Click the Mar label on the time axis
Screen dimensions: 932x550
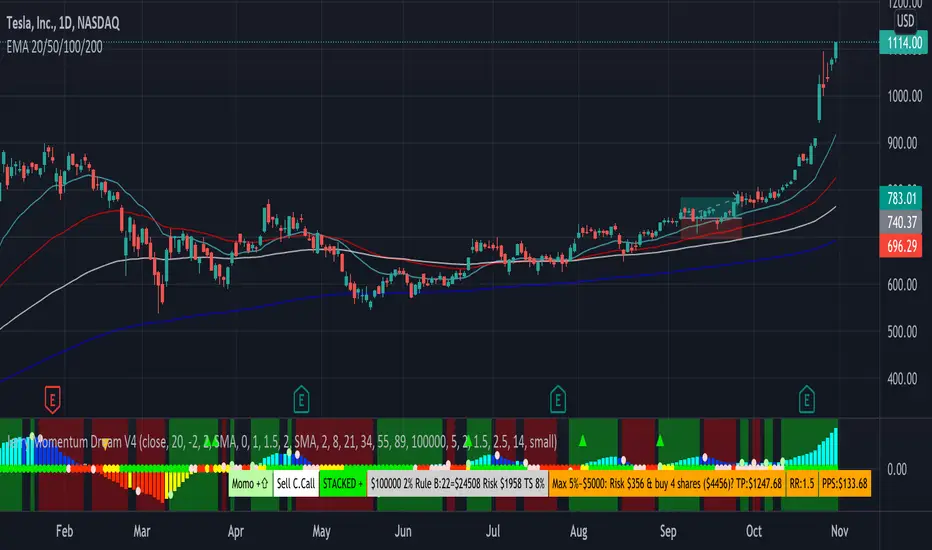141,531
